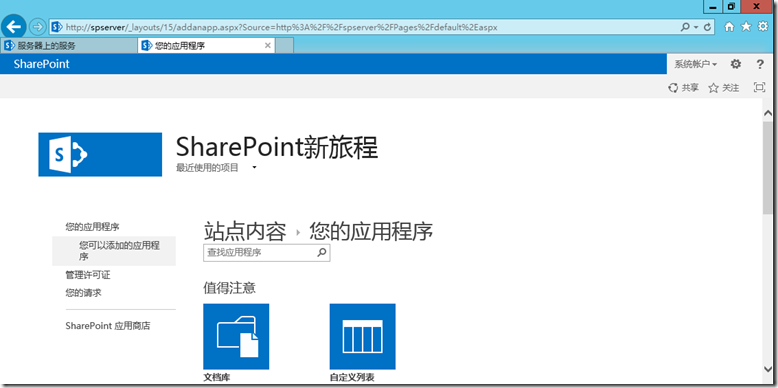This screenshot has height=388, width=778.
Task: Expand the navigation dropdown arrow beside 最近使用的项目
Action: point(255,168)
